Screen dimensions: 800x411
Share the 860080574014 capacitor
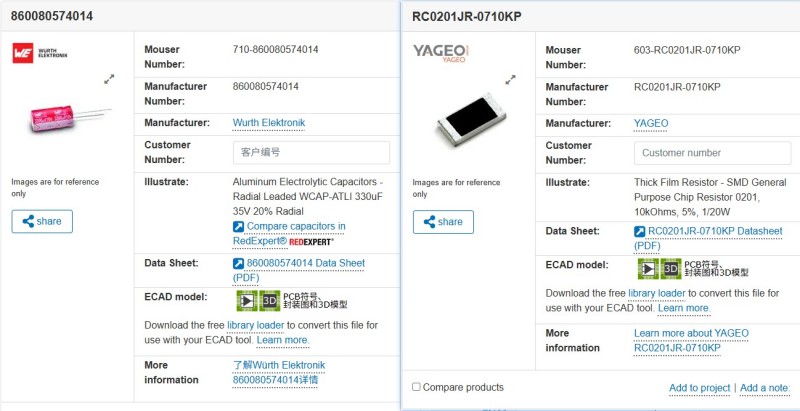coord(42,221)
